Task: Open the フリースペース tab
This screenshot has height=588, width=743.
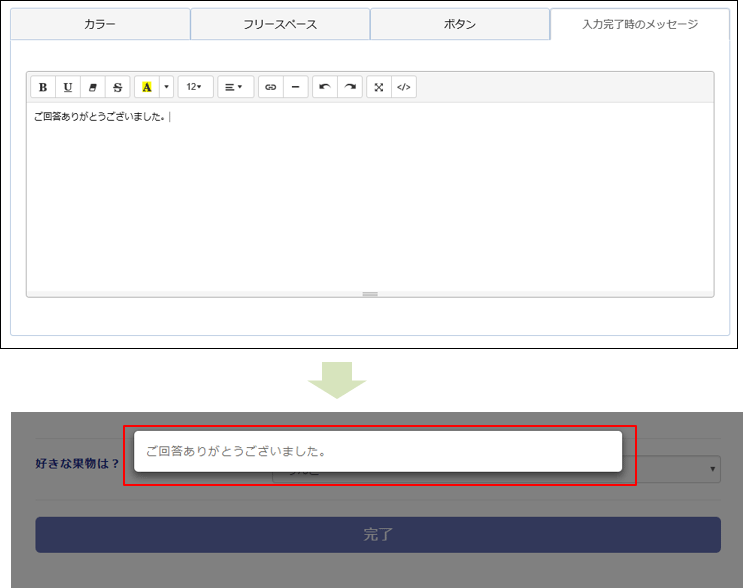Action: (x=280, y=24)
